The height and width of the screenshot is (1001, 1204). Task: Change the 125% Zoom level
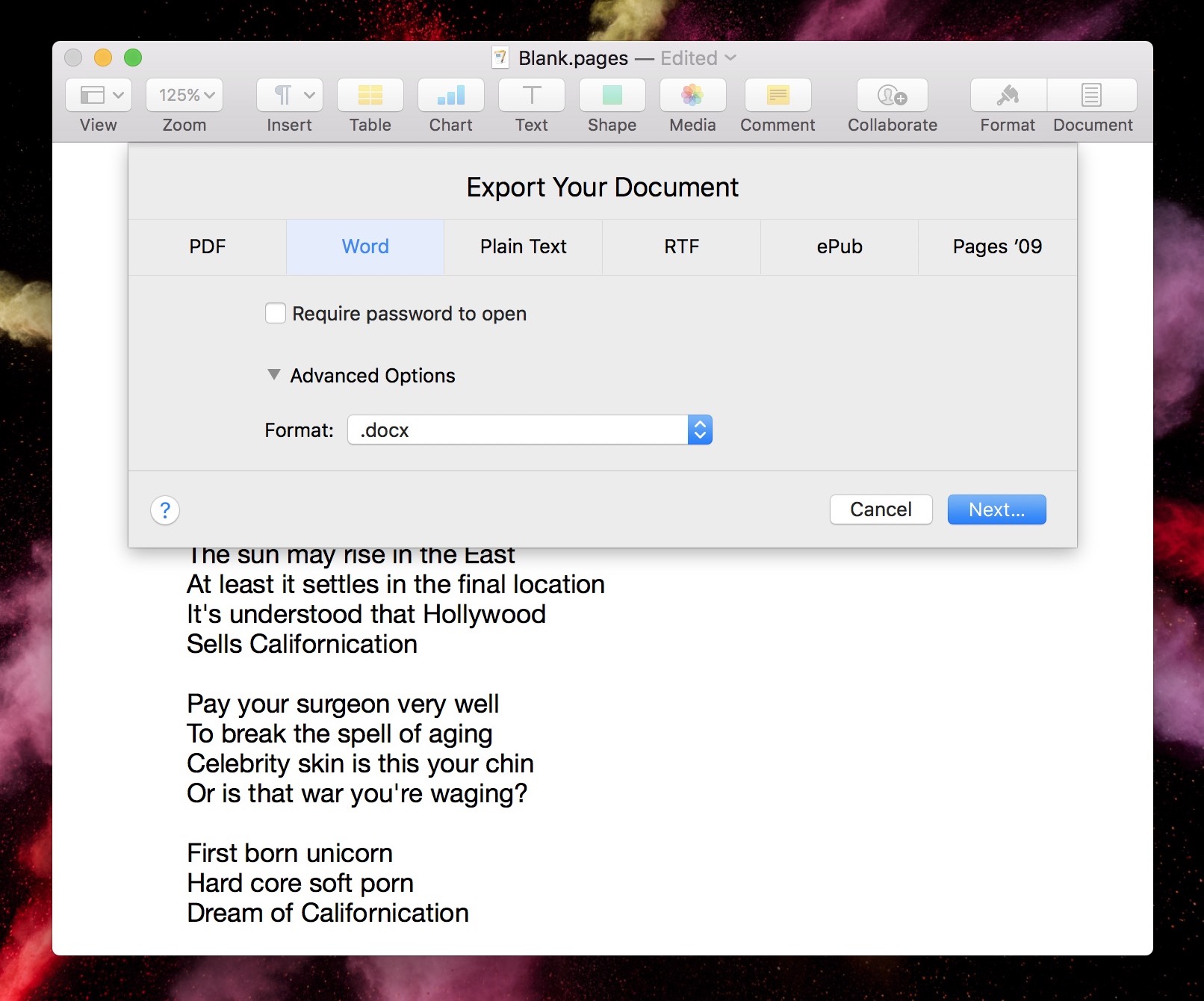[x=184, y=95]
